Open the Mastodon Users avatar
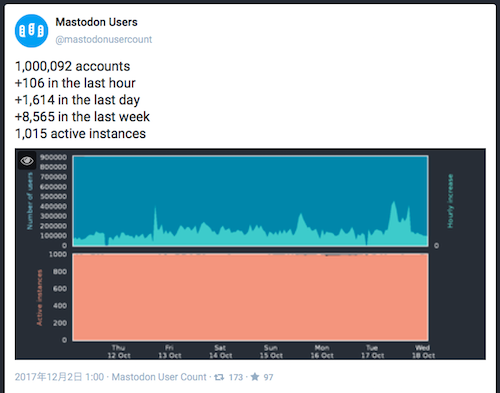Image resolution: width=500 pixels, height=393 pixels. [31, 31]
